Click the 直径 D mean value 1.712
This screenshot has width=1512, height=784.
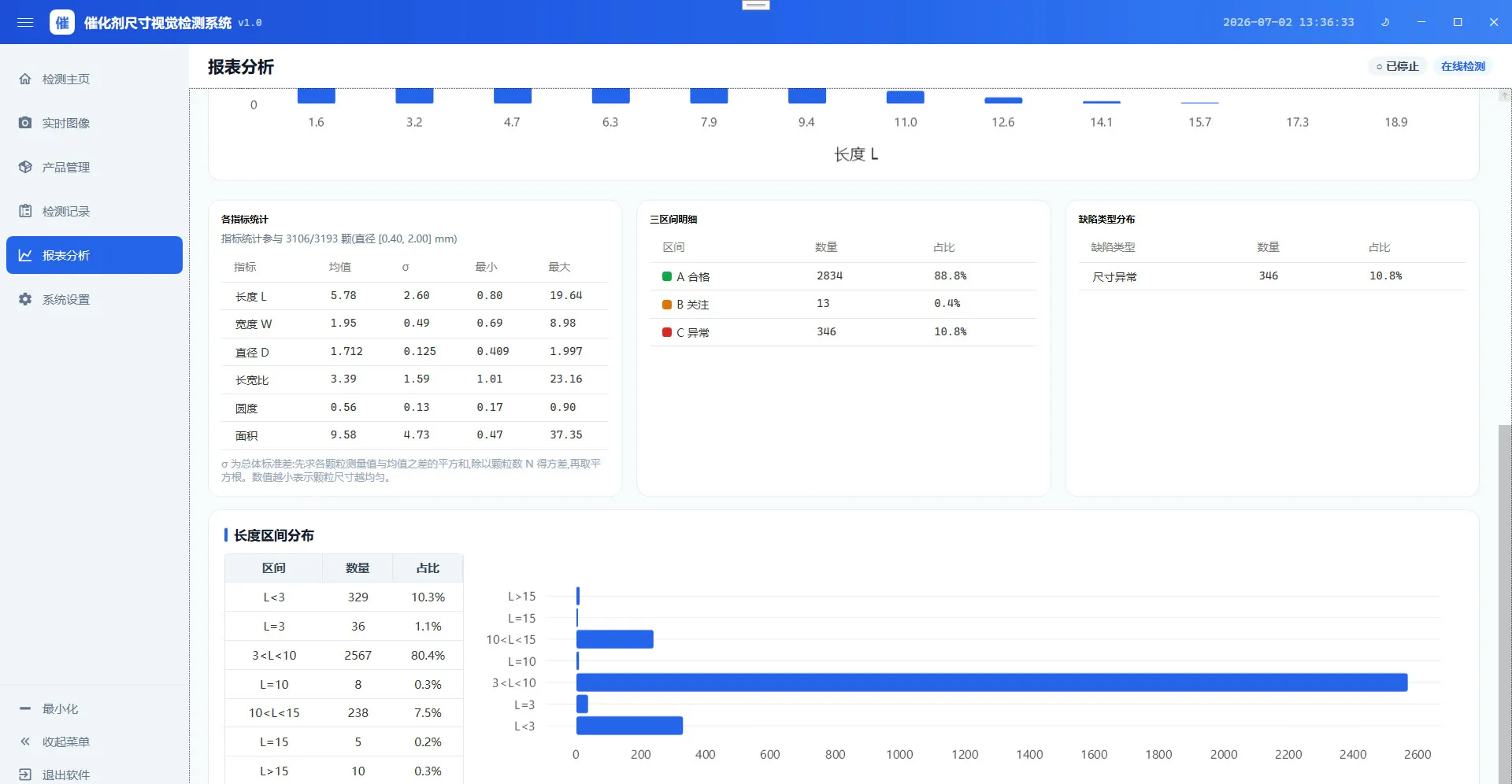tap(346, 351)
